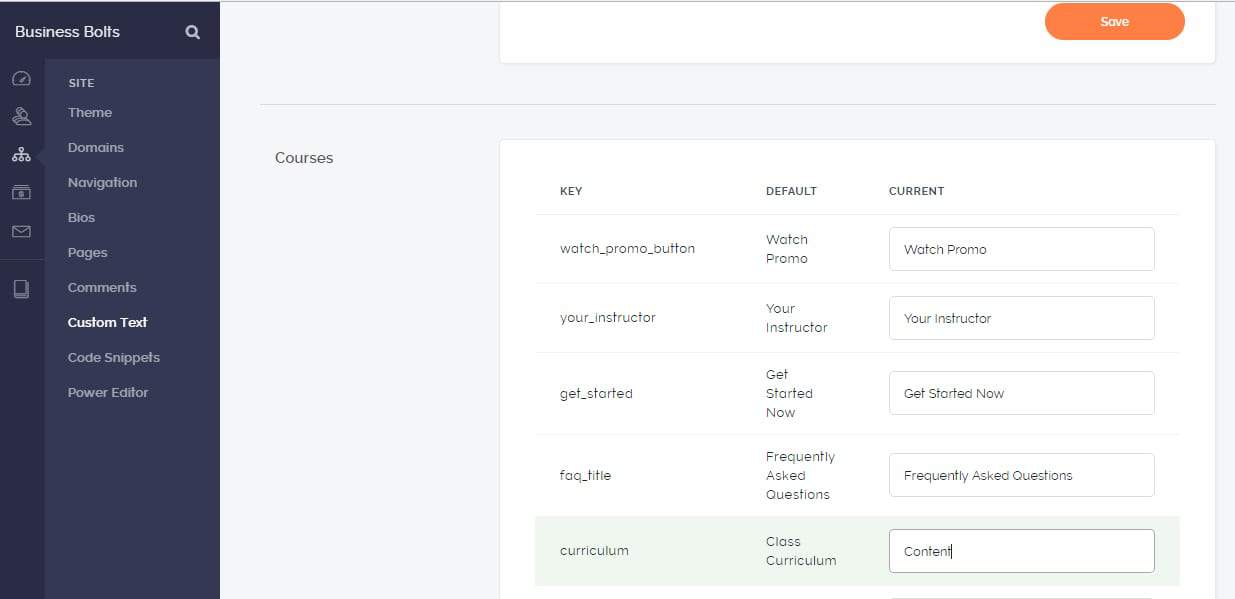Open the Domains menu item
The height and width of the screenshot is (599, 1235).
pos(96,148)
